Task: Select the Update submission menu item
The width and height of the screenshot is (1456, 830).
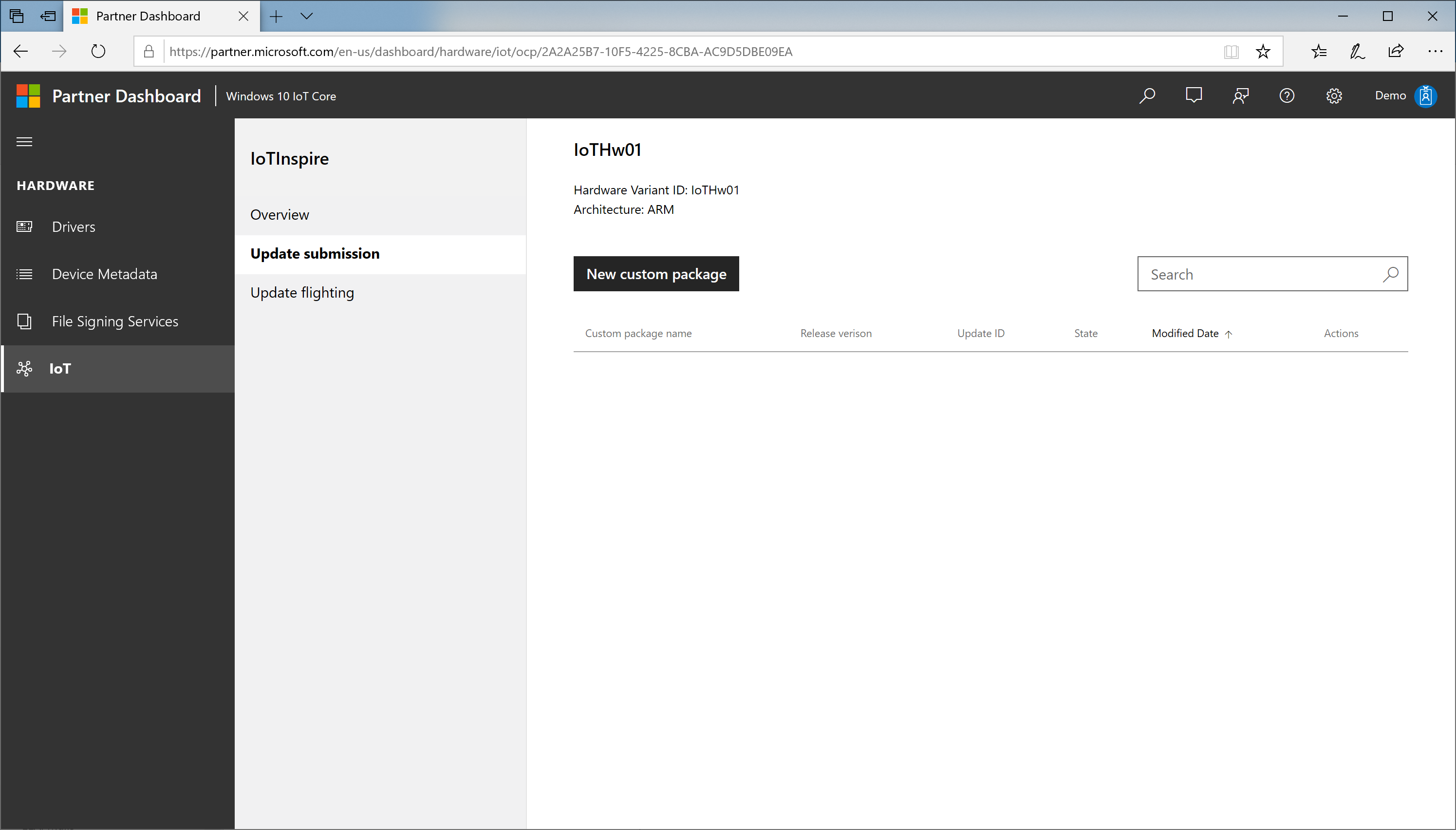Action: click(x=314, y=253)
